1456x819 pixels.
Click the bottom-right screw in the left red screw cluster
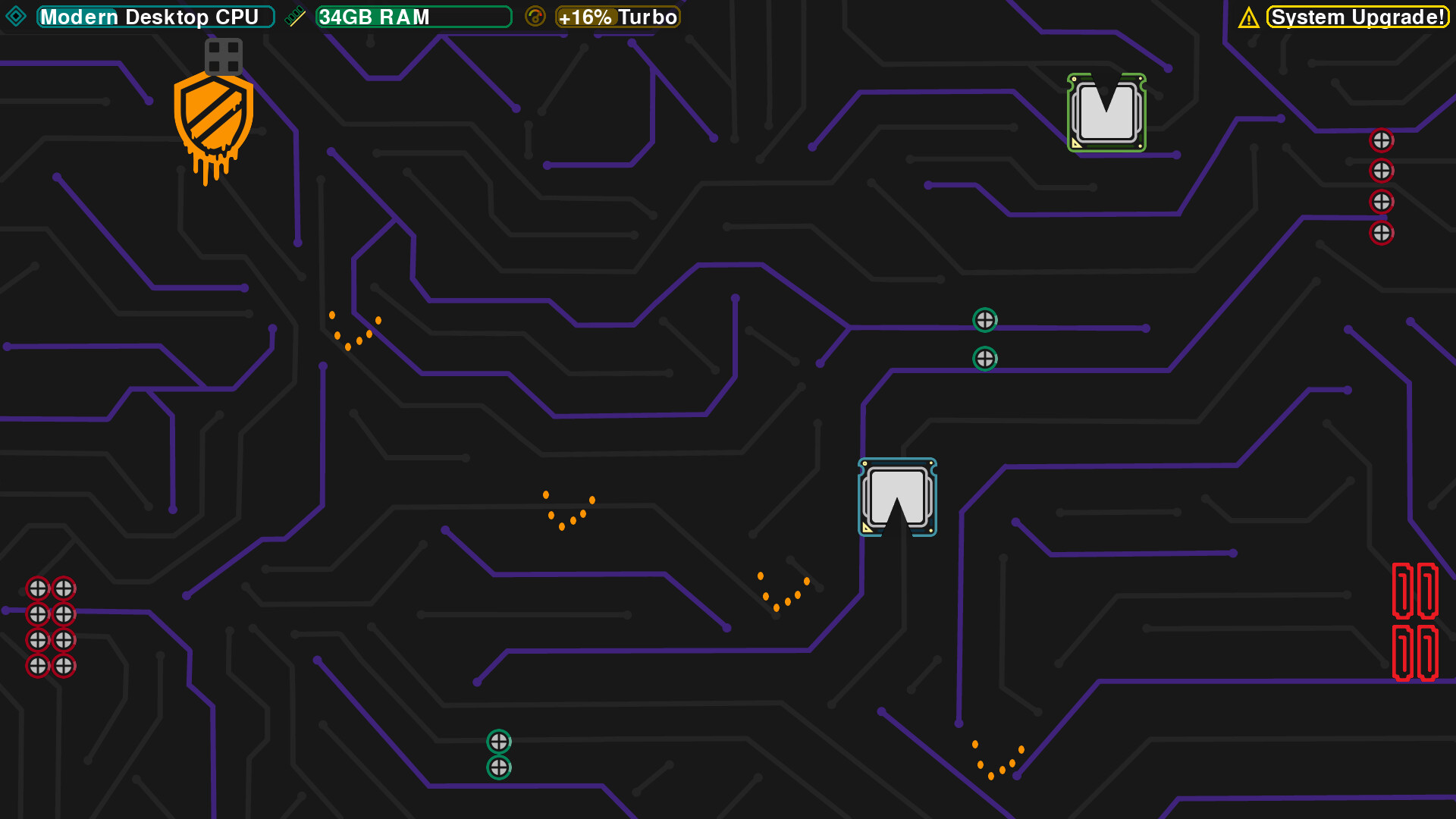pyautogui.click(x=64, y=666)
